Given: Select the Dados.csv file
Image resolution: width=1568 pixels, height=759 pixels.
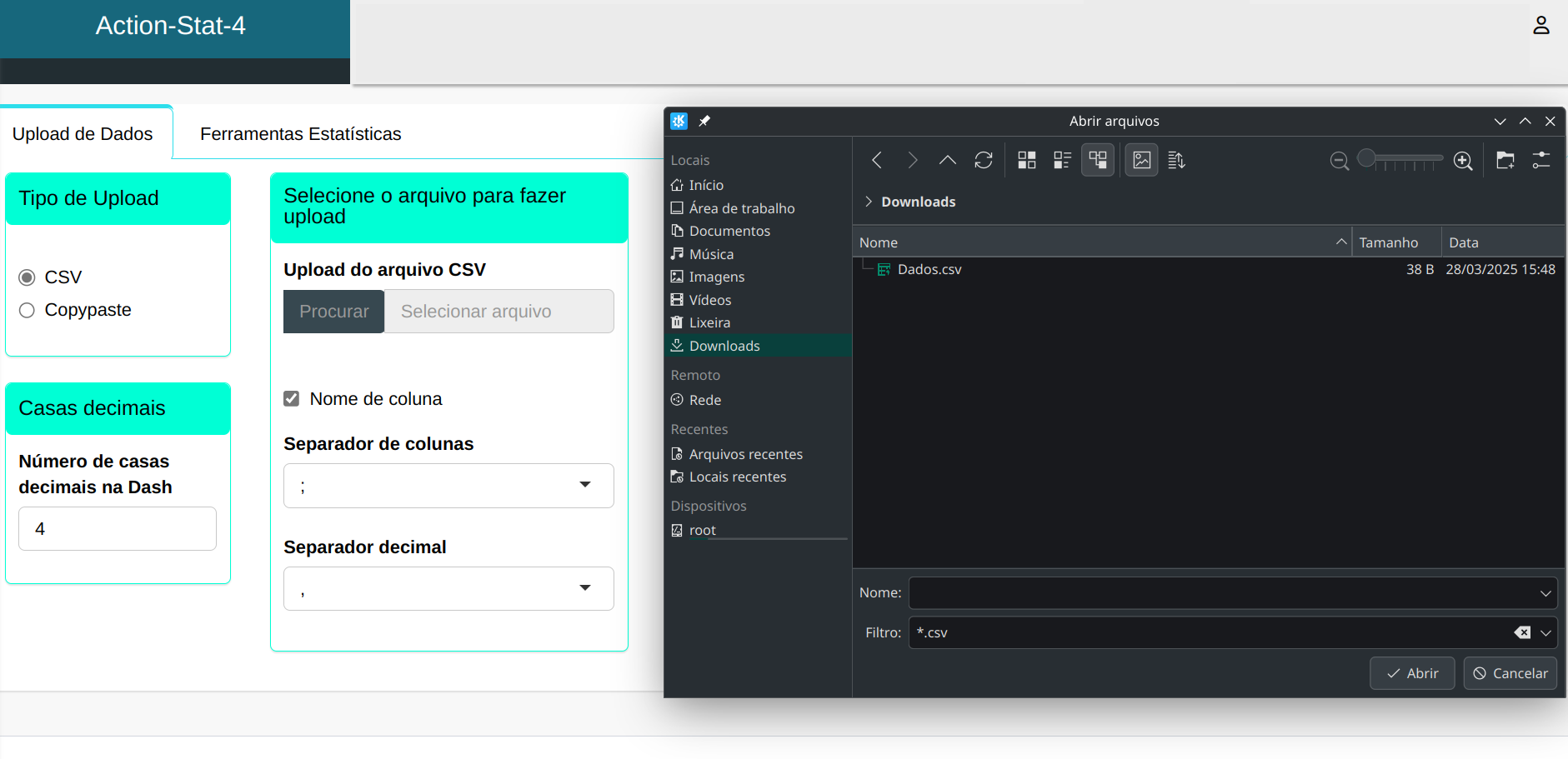Looking at the screenshot, I should click(929, 269).
